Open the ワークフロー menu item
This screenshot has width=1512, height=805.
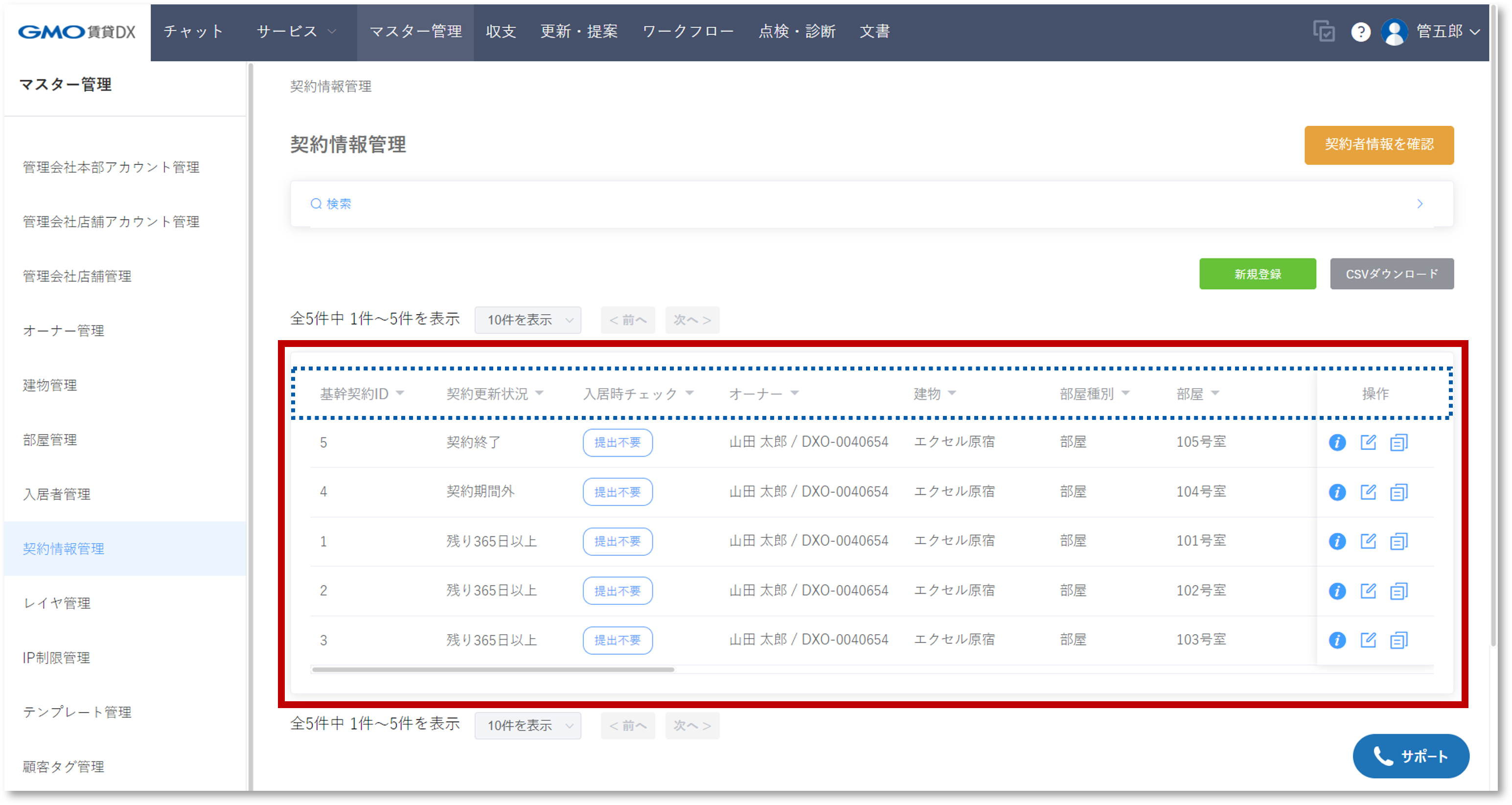[688, 32]
